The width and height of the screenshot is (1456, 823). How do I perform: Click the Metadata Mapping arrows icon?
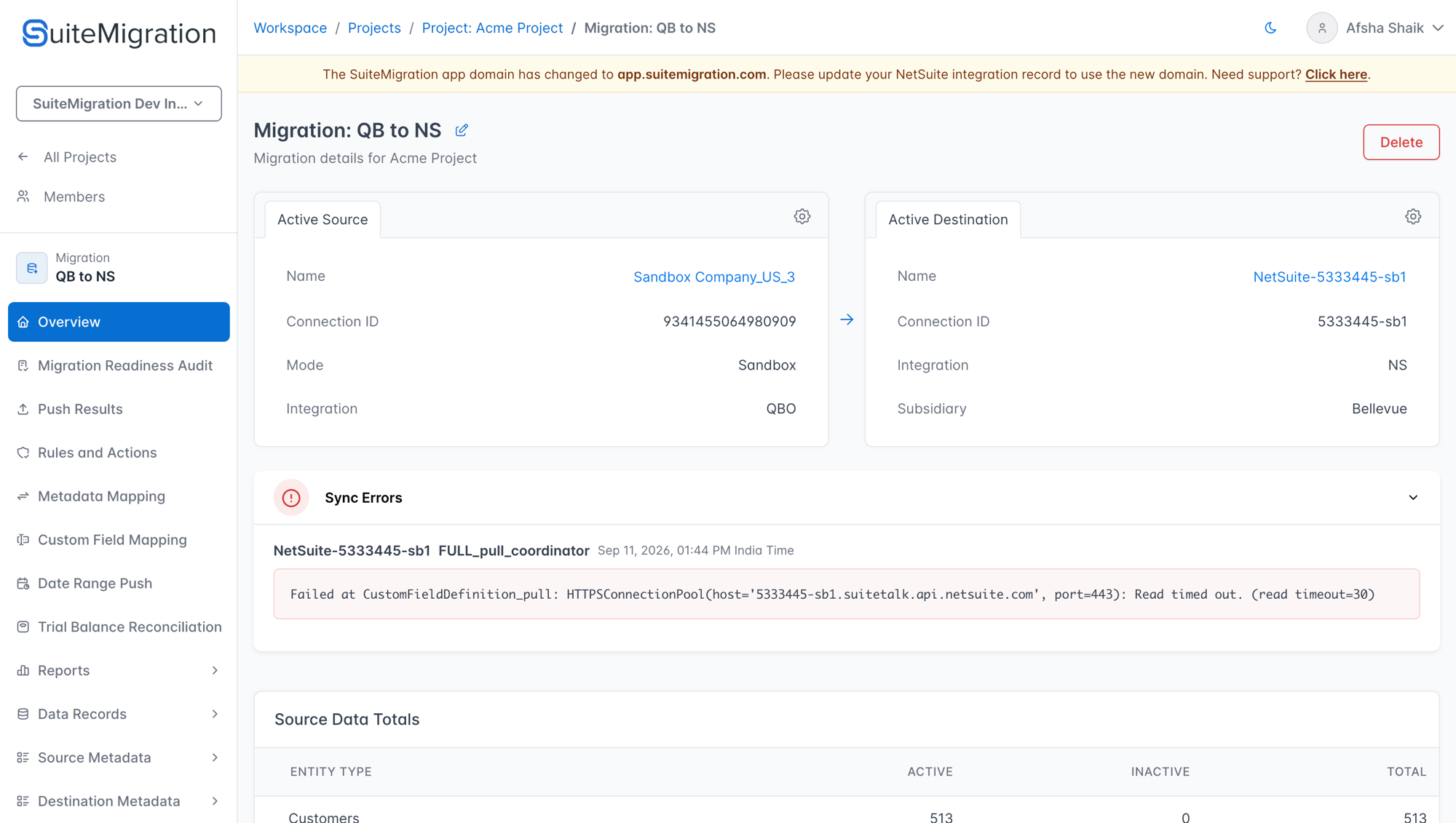point(23,496)
